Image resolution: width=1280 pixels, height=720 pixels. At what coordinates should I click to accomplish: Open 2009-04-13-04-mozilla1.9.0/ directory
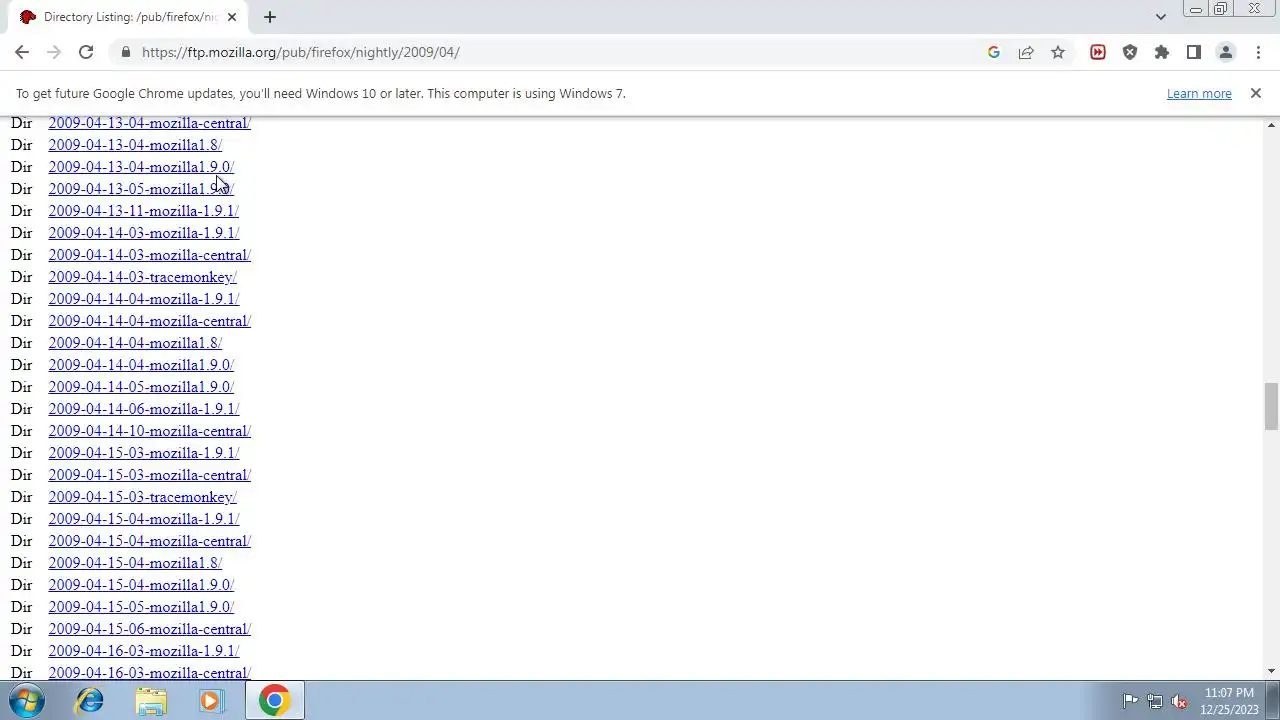(x=141, y=167)
